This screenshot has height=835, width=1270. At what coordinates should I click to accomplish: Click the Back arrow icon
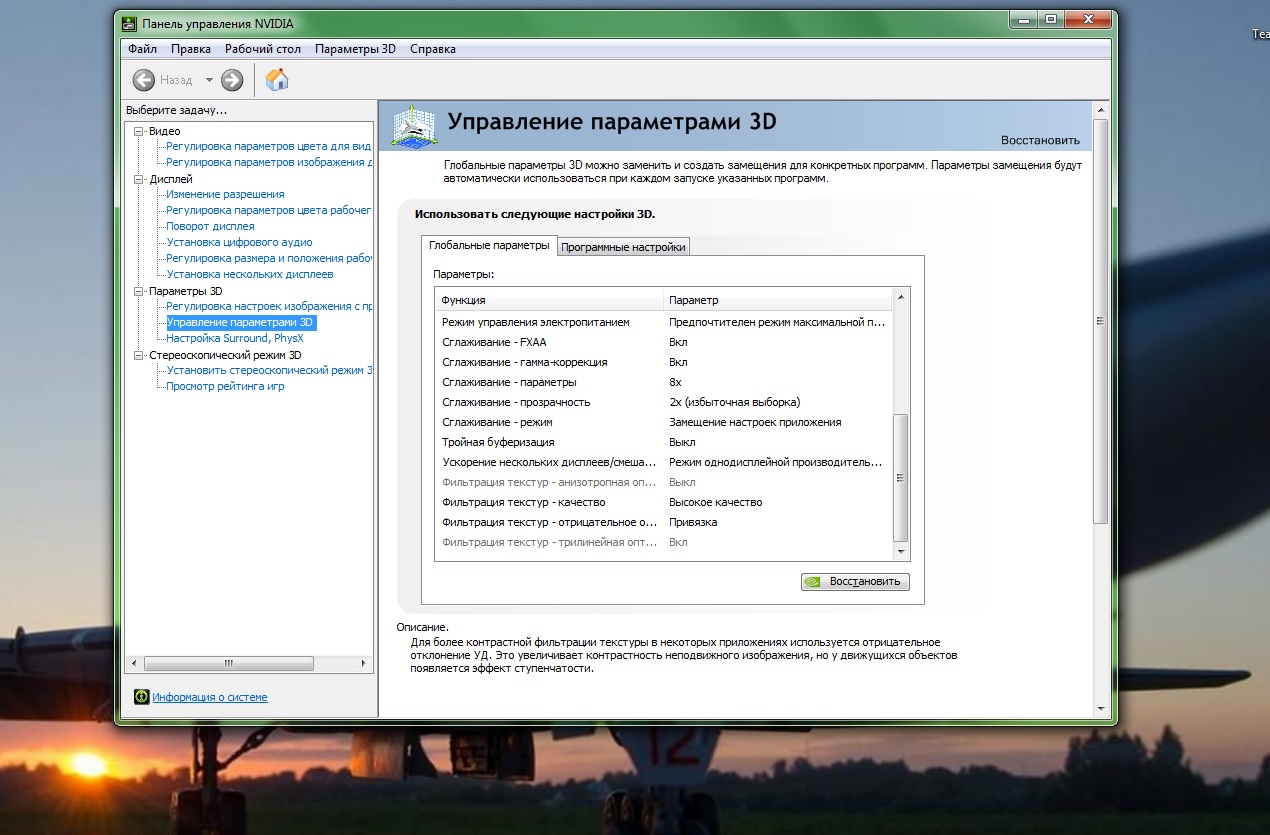(x=144, y=80)
